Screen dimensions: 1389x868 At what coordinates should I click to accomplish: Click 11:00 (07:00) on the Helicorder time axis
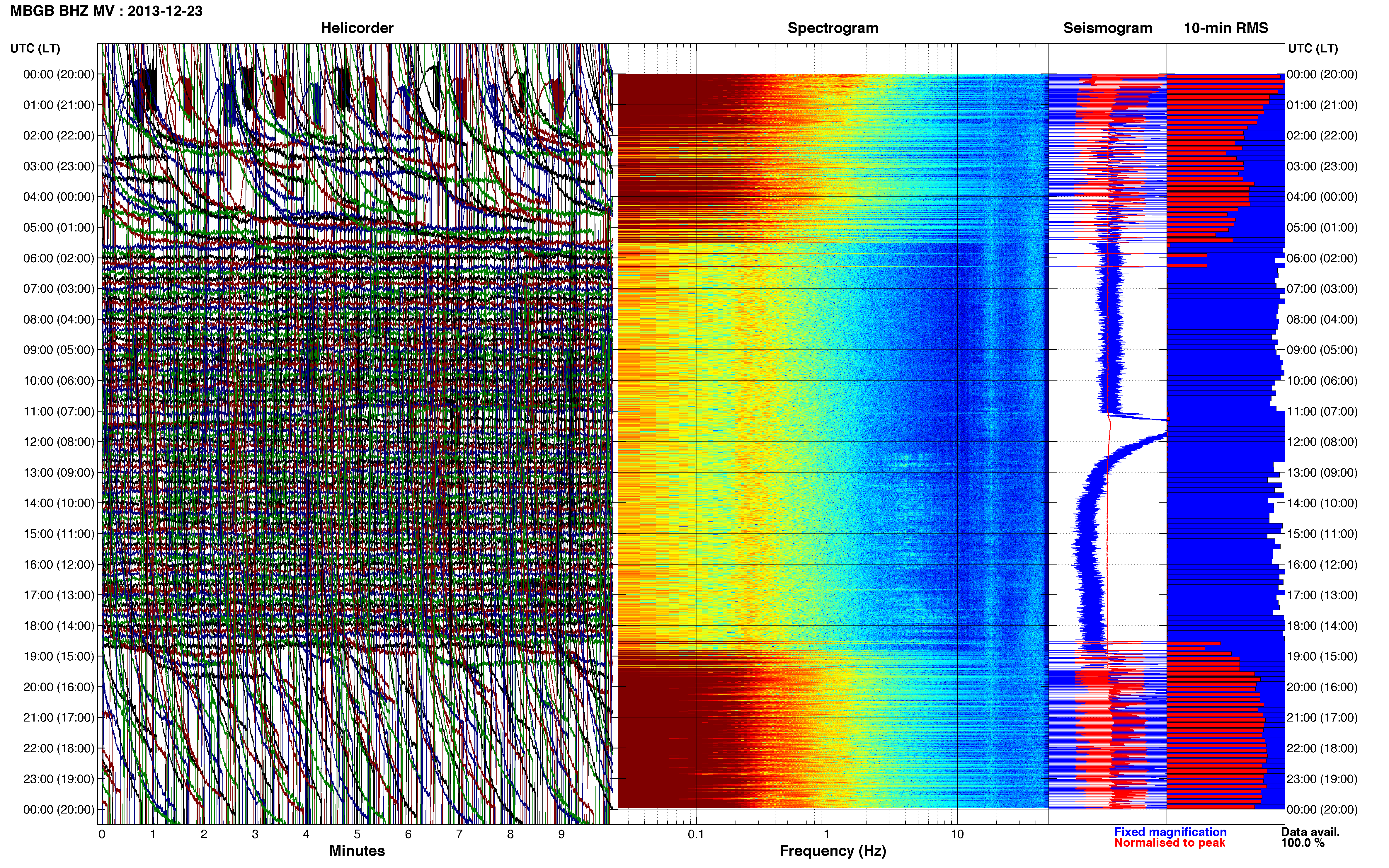coord(59,412)
